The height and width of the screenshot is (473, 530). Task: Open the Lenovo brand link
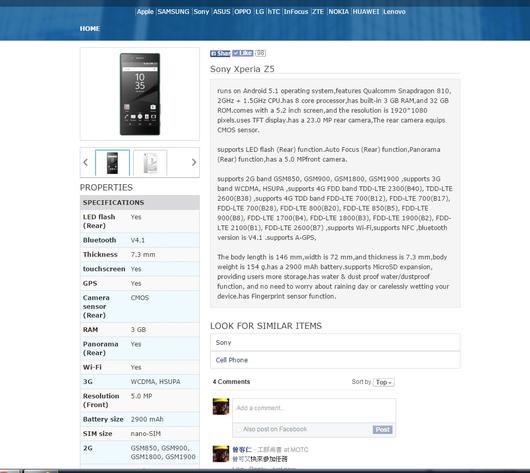[x=394, y=12]
